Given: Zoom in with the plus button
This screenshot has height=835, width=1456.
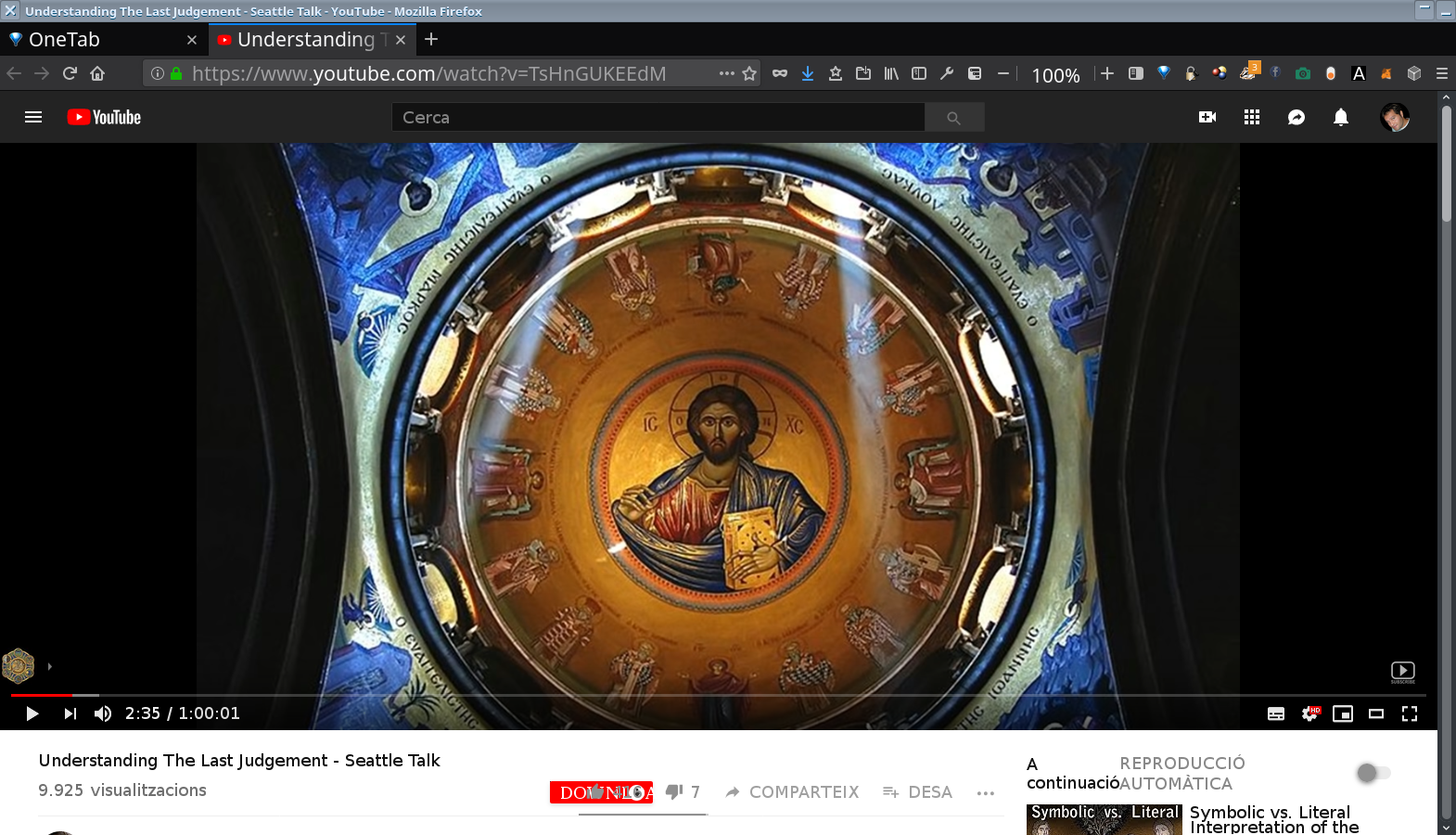Looking at the screenshot, I should [1107, 73].
